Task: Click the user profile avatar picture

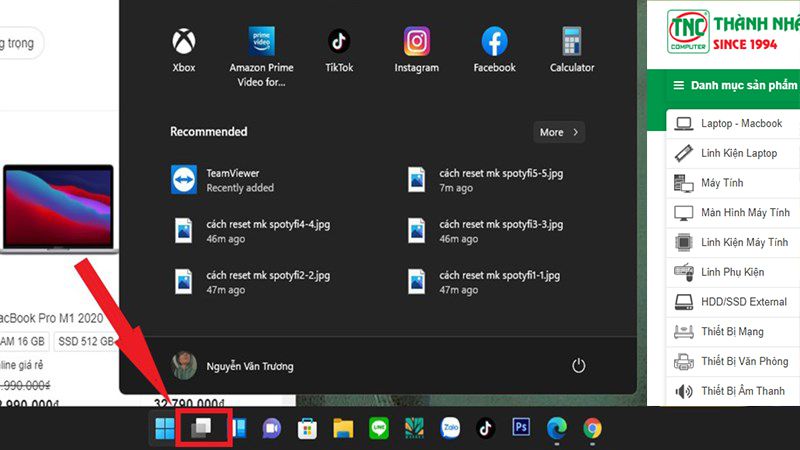Action: point(184,366)
